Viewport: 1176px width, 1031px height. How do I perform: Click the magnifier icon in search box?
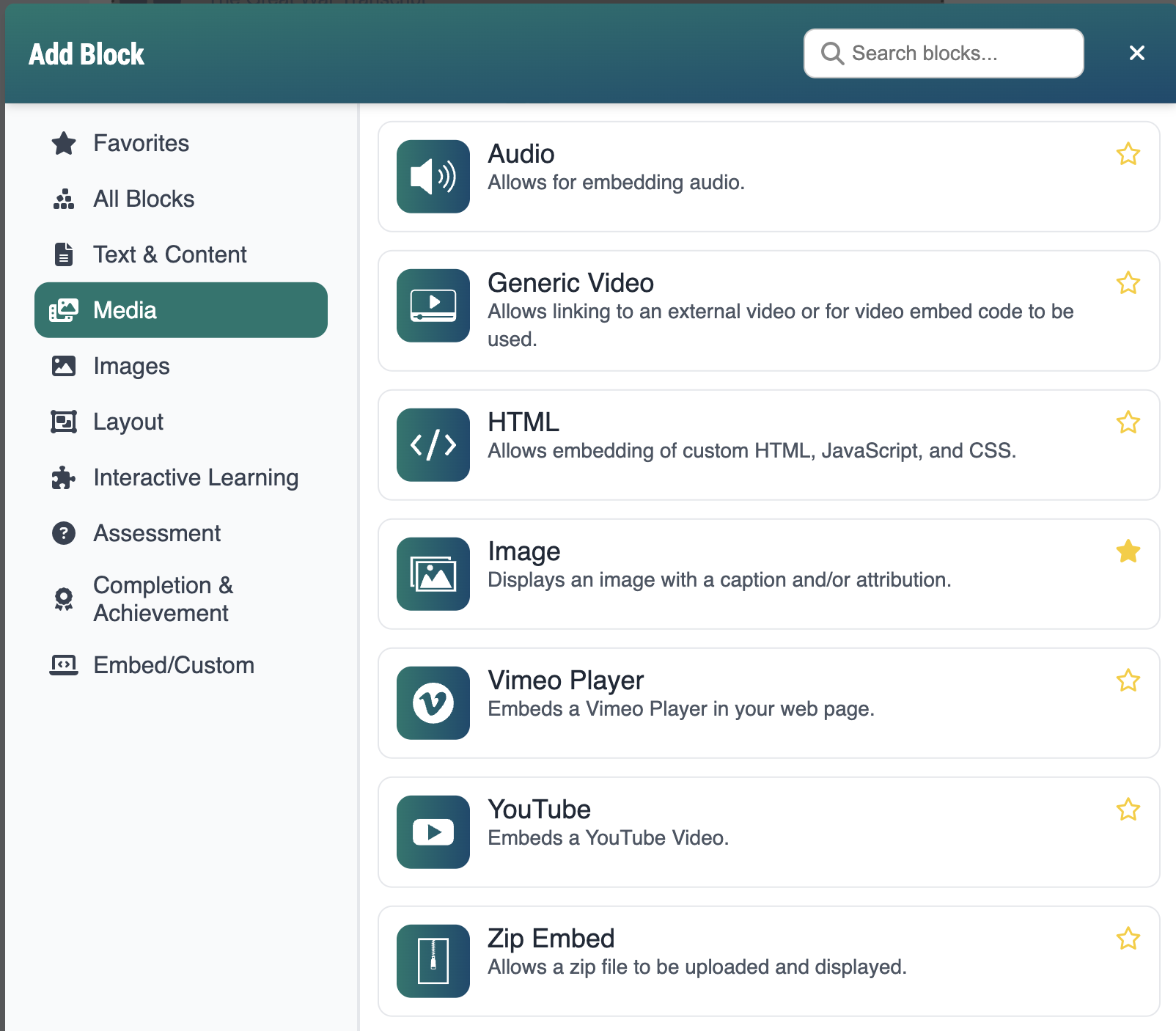pos(832,54)
